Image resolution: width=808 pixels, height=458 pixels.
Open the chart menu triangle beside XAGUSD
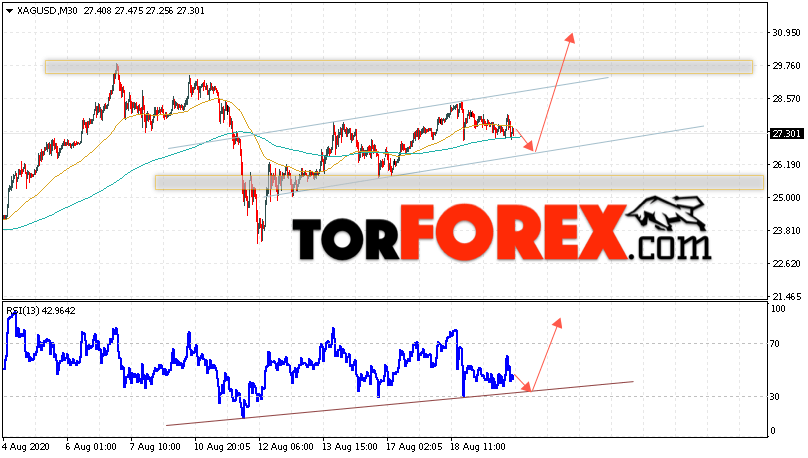coord(9,11)
